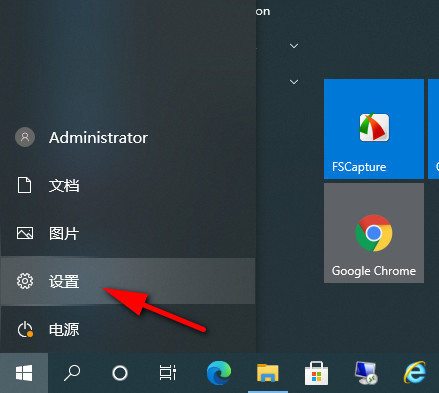Collapse the lower tile group chevron

click(294, 82)
